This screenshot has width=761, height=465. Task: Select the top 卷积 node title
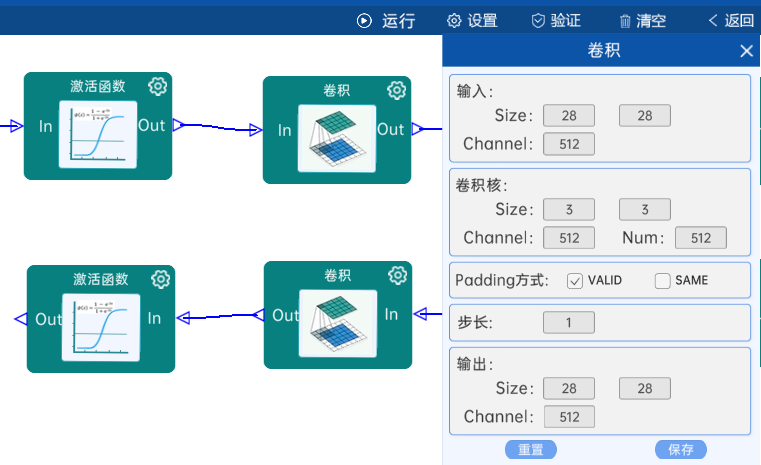336,90
